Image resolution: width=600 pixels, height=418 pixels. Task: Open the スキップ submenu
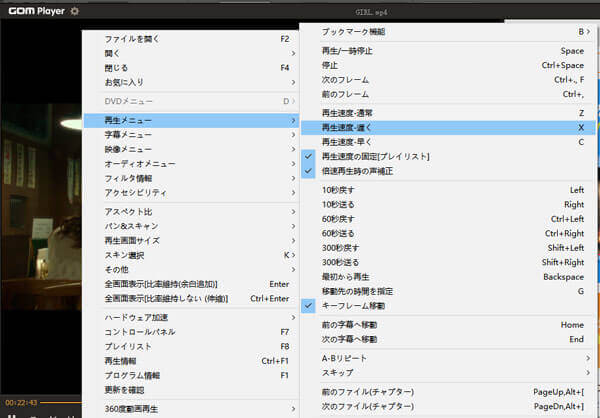click(336, 371)
